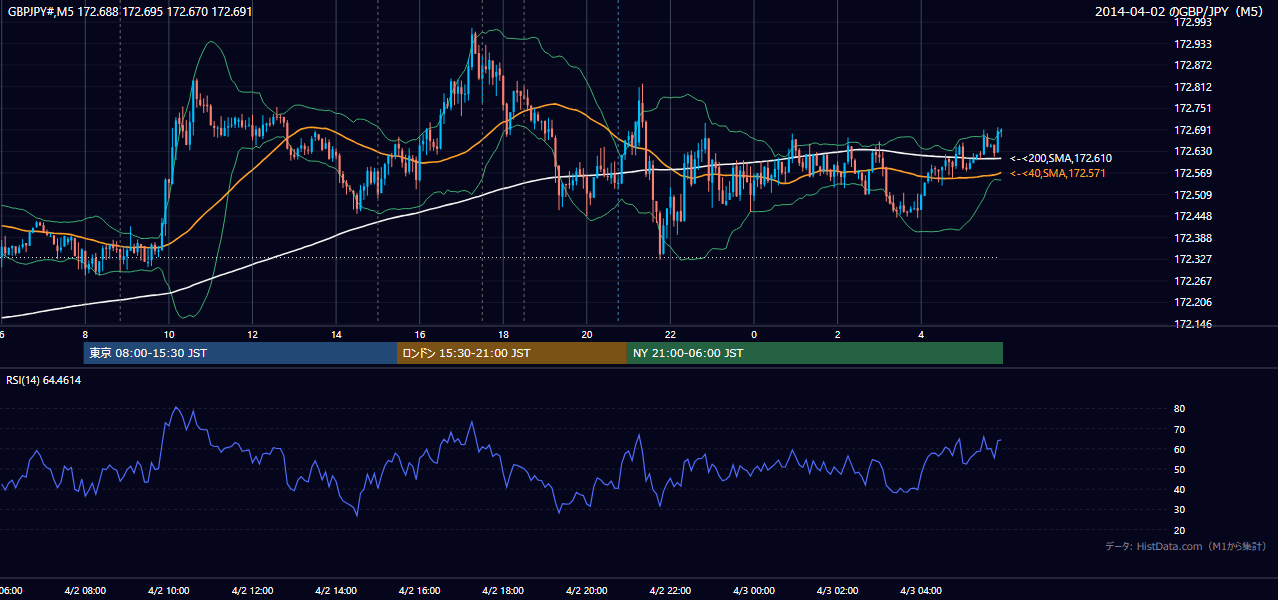Click price axis value 172.448
This screenshot has height=600, width=1278.
1192,216
